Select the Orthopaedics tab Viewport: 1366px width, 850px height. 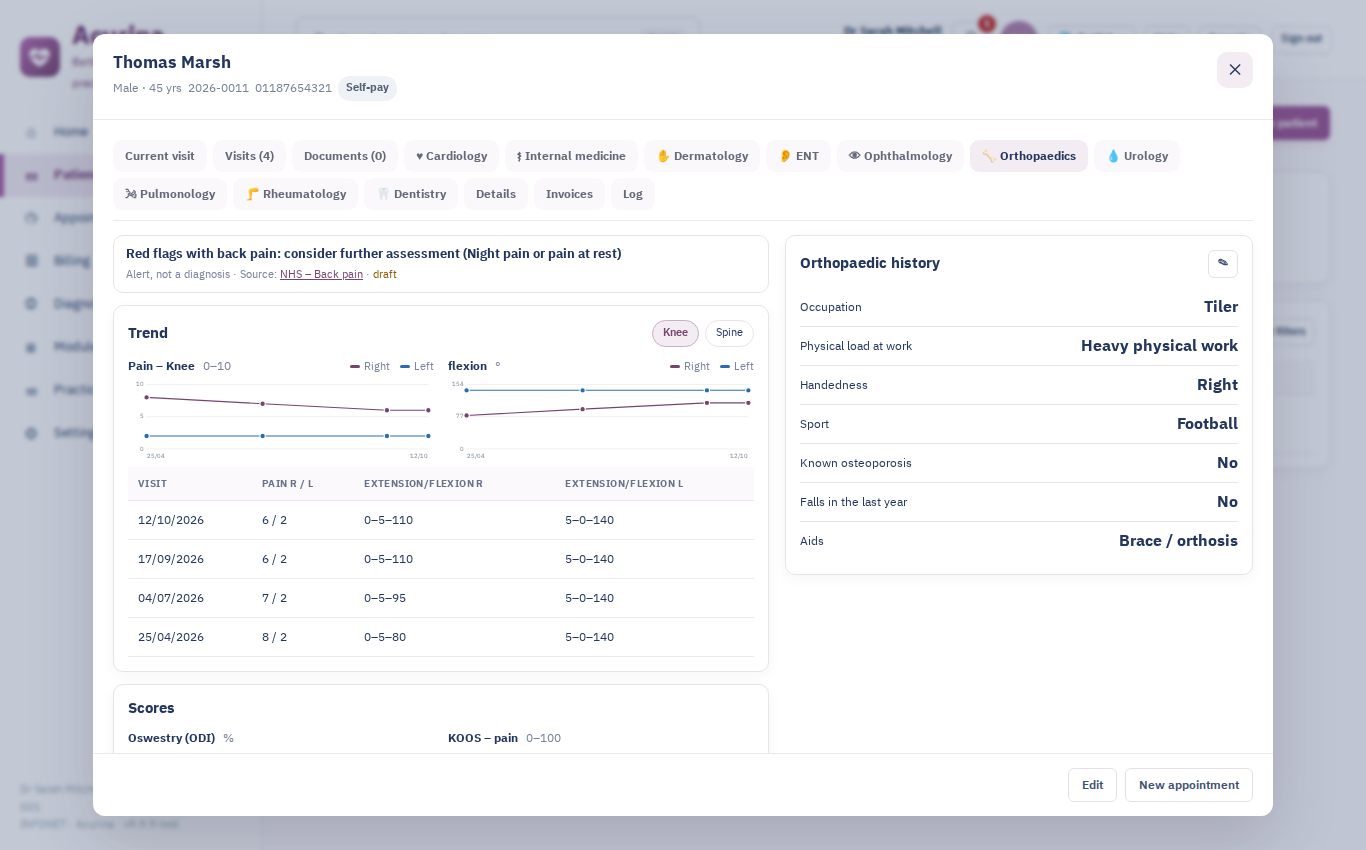[x=1029, y=156]
